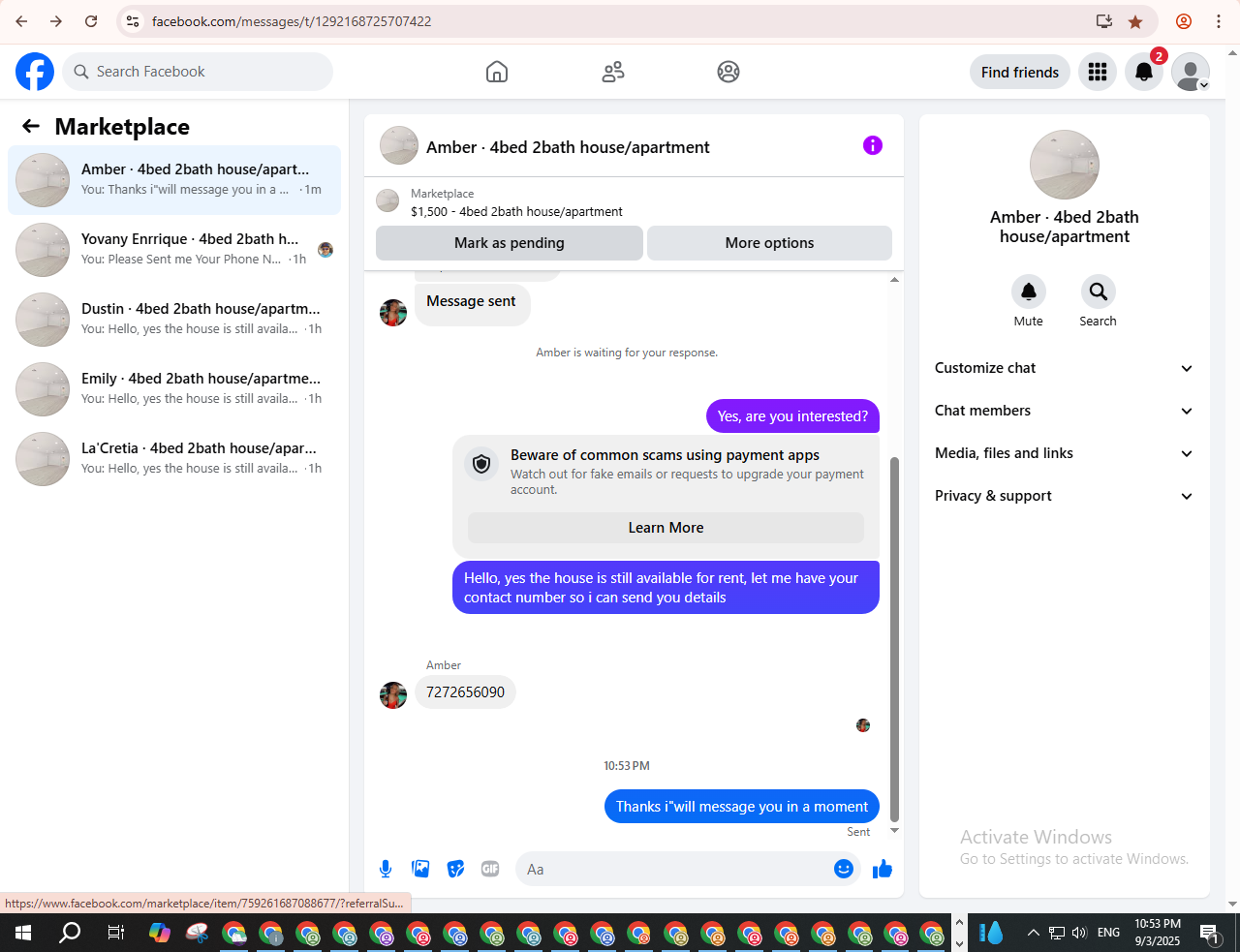Go back from Marketplace using the arrow
The height and width of the screenshot is (952, 1240).
31,126
